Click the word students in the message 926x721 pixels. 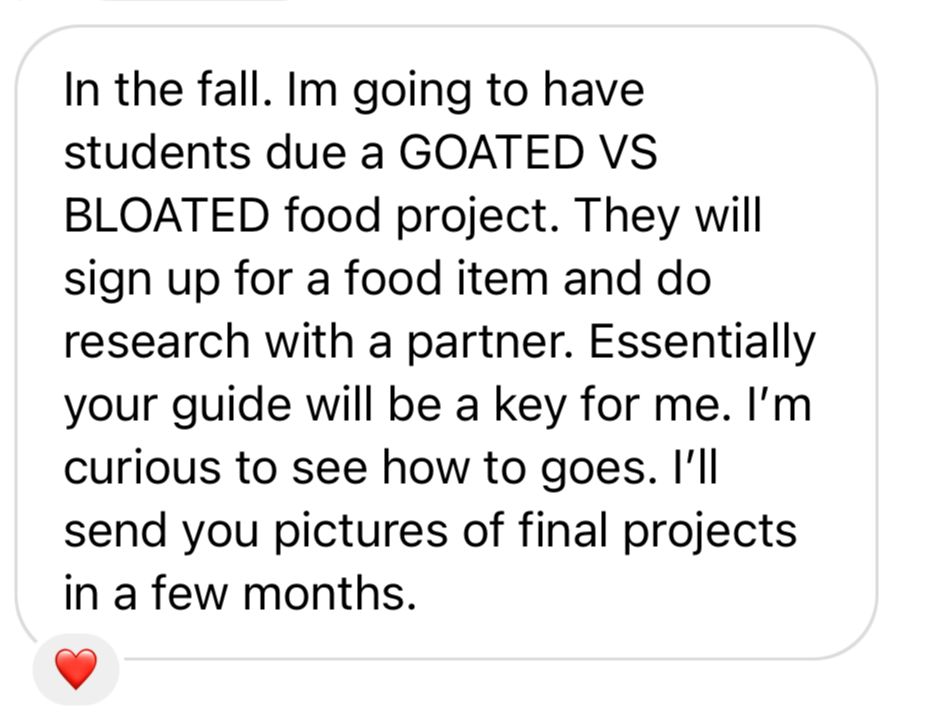[158, 153]
